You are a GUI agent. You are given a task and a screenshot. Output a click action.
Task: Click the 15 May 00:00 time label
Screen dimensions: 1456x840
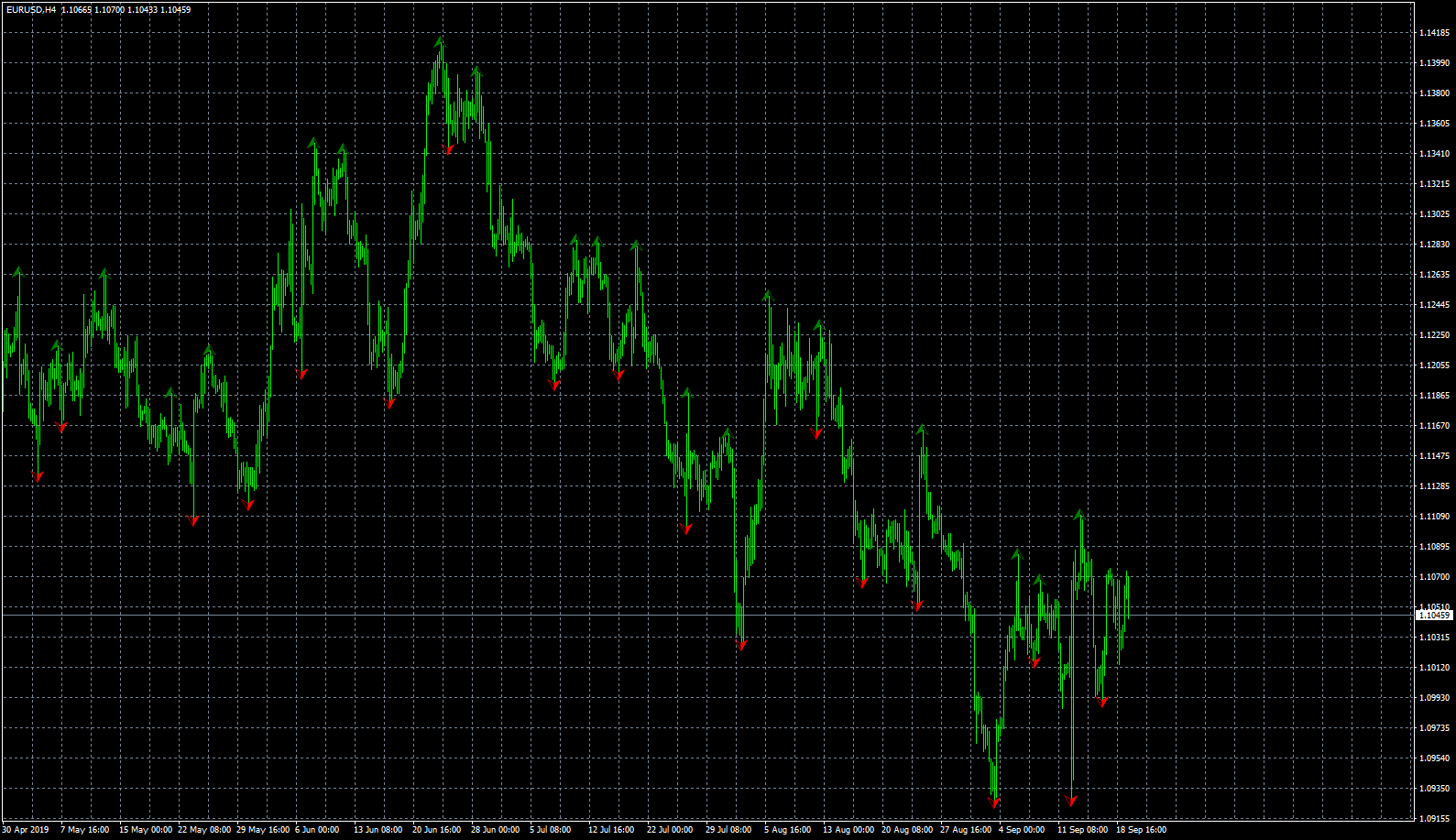coord(146,830)
